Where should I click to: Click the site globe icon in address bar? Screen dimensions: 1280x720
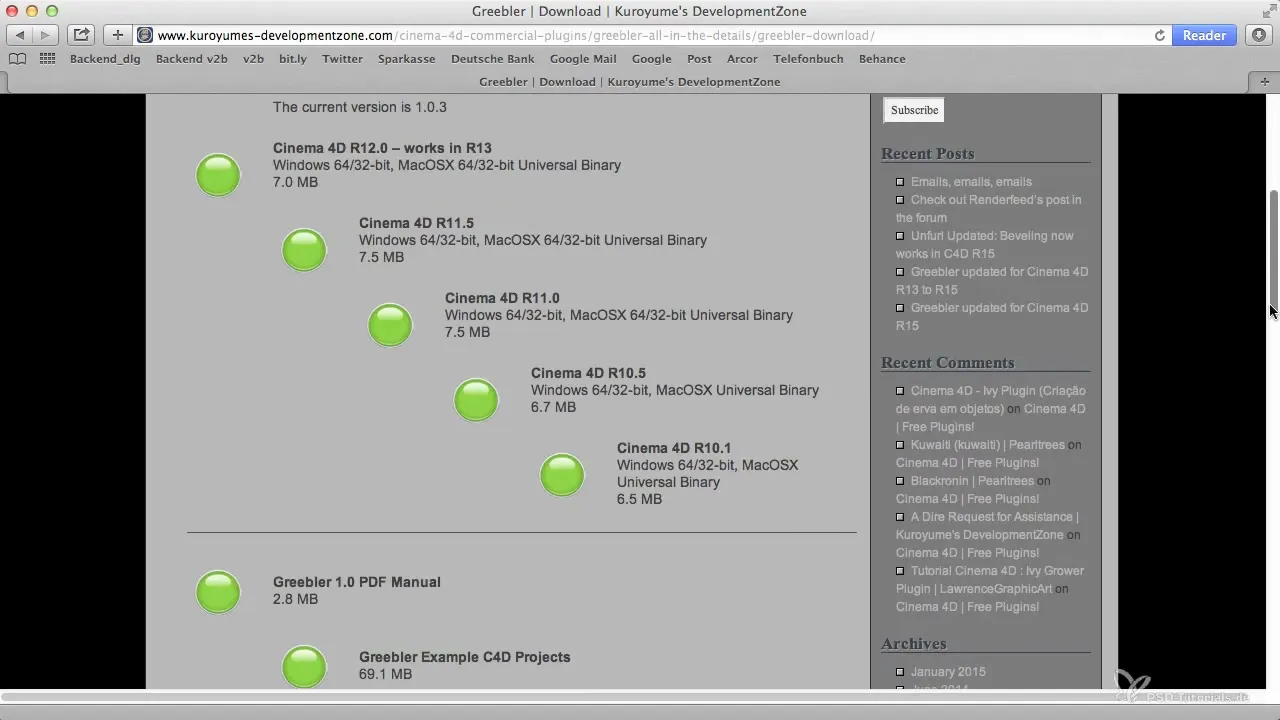pyautogui.click(x=145, y=35)
